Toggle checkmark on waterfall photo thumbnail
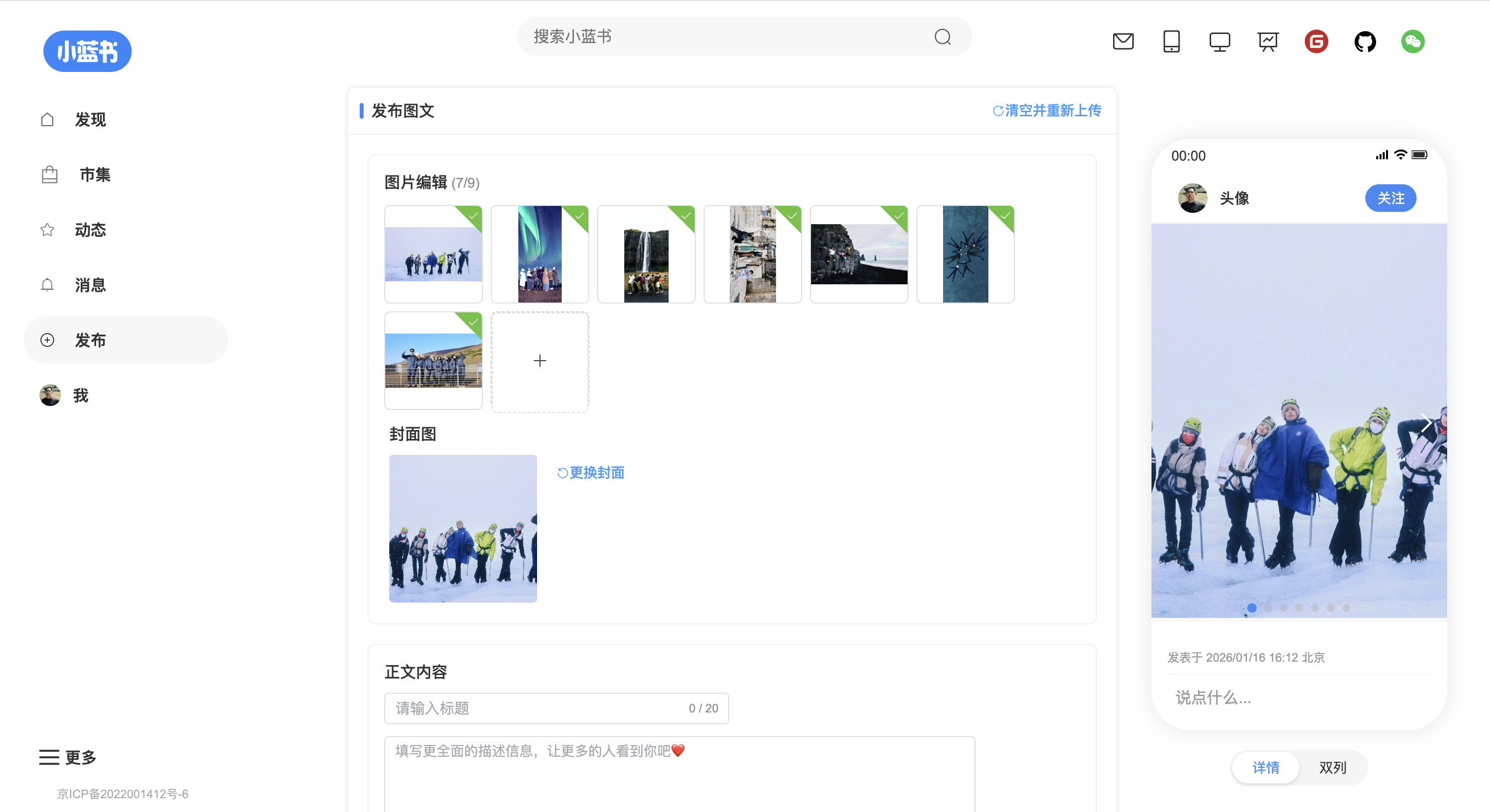 [685, 216]
